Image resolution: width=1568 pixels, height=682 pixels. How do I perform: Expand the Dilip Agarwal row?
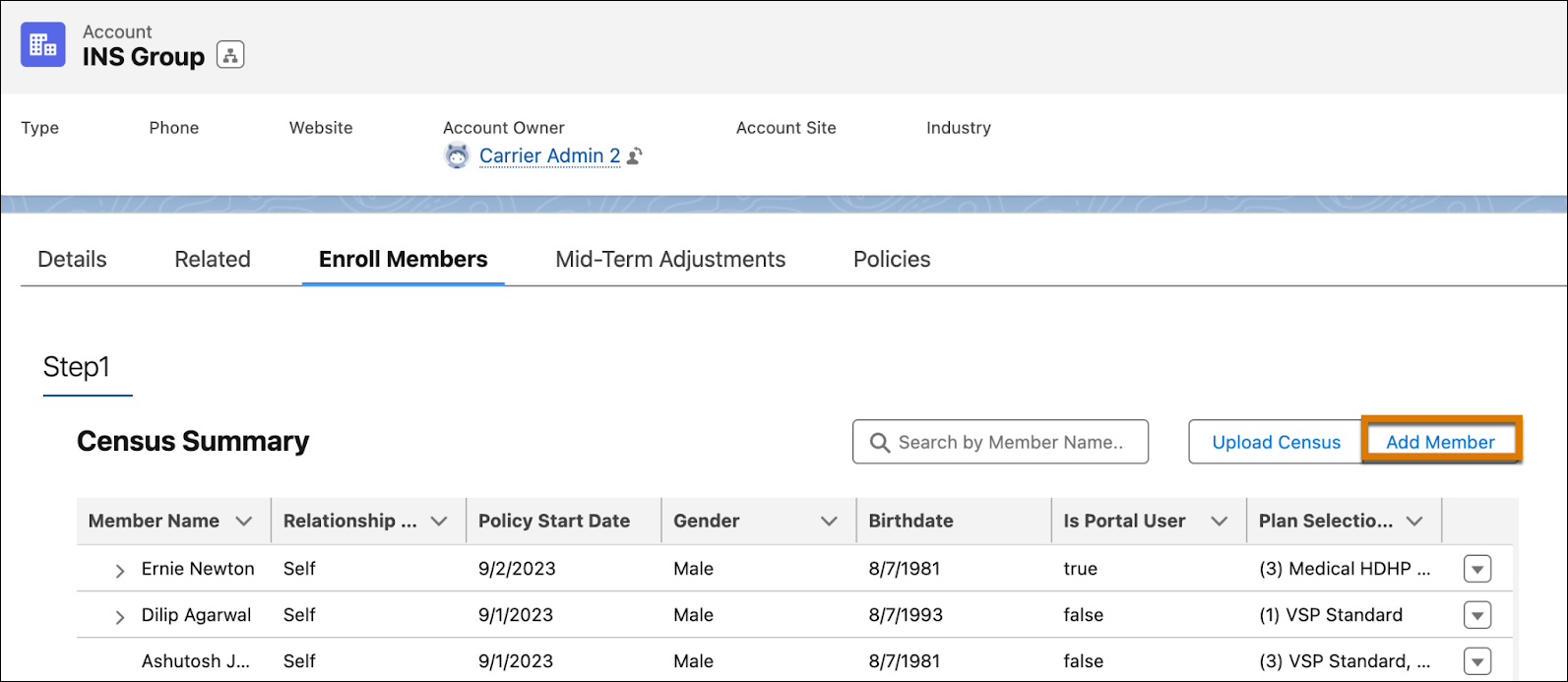120,617
